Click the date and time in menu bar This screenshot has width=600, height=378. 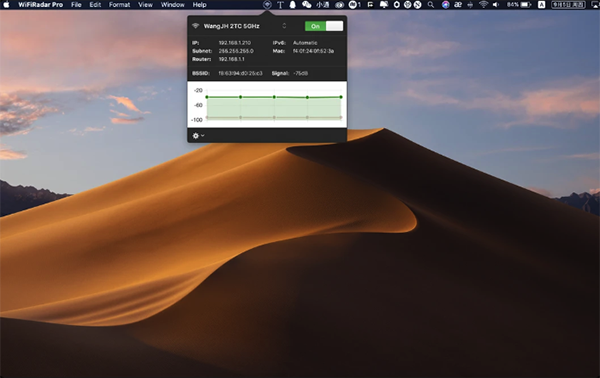568,5
